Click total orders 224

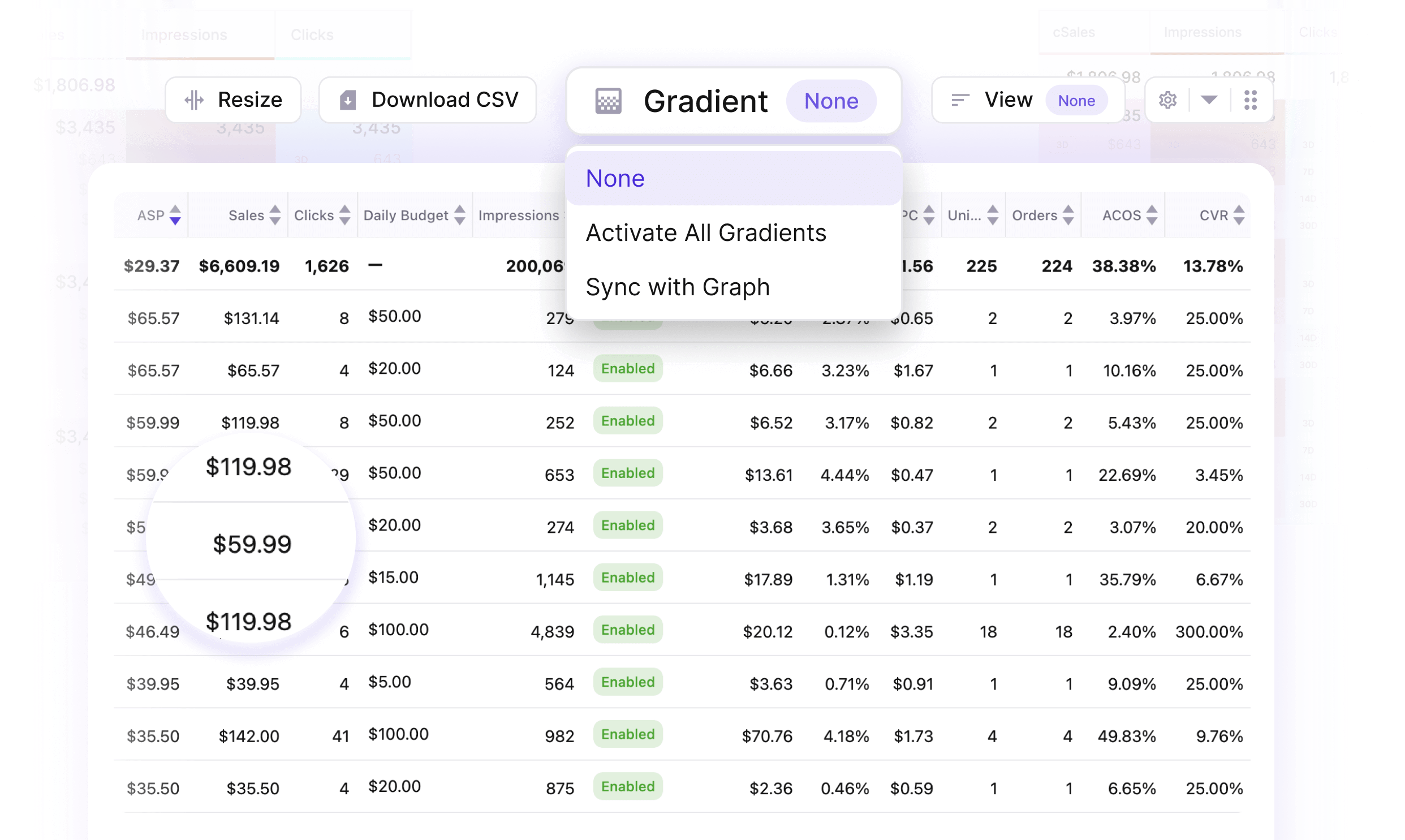pyautogui.click(x=1057, y=266)
